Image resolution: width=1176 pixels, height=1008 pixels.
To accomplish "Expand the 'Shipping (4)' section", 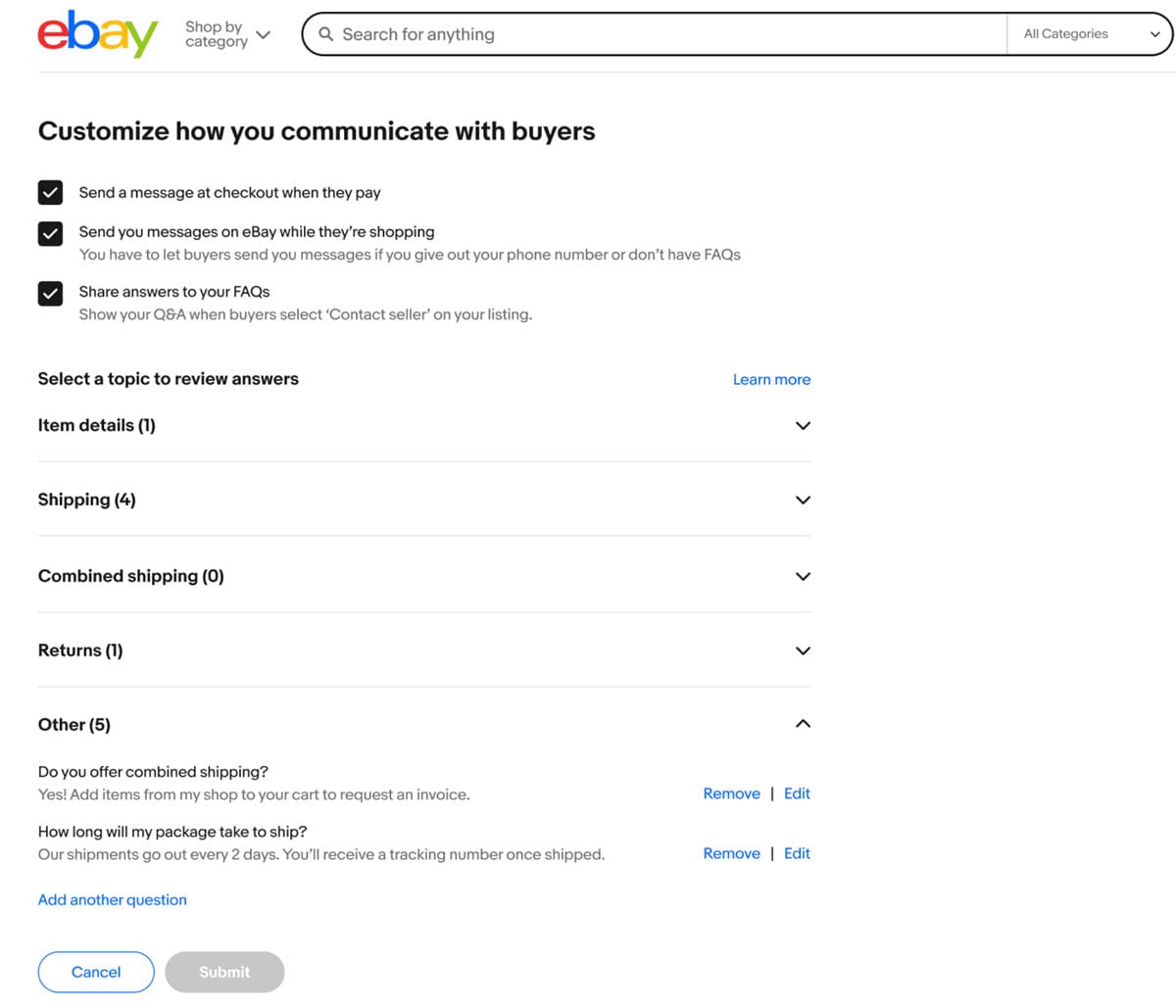I will point(803,500).
